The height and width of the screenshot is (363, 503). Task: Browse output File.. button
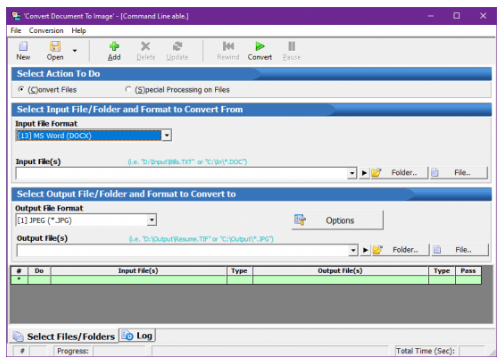click(x=460, y=250)
